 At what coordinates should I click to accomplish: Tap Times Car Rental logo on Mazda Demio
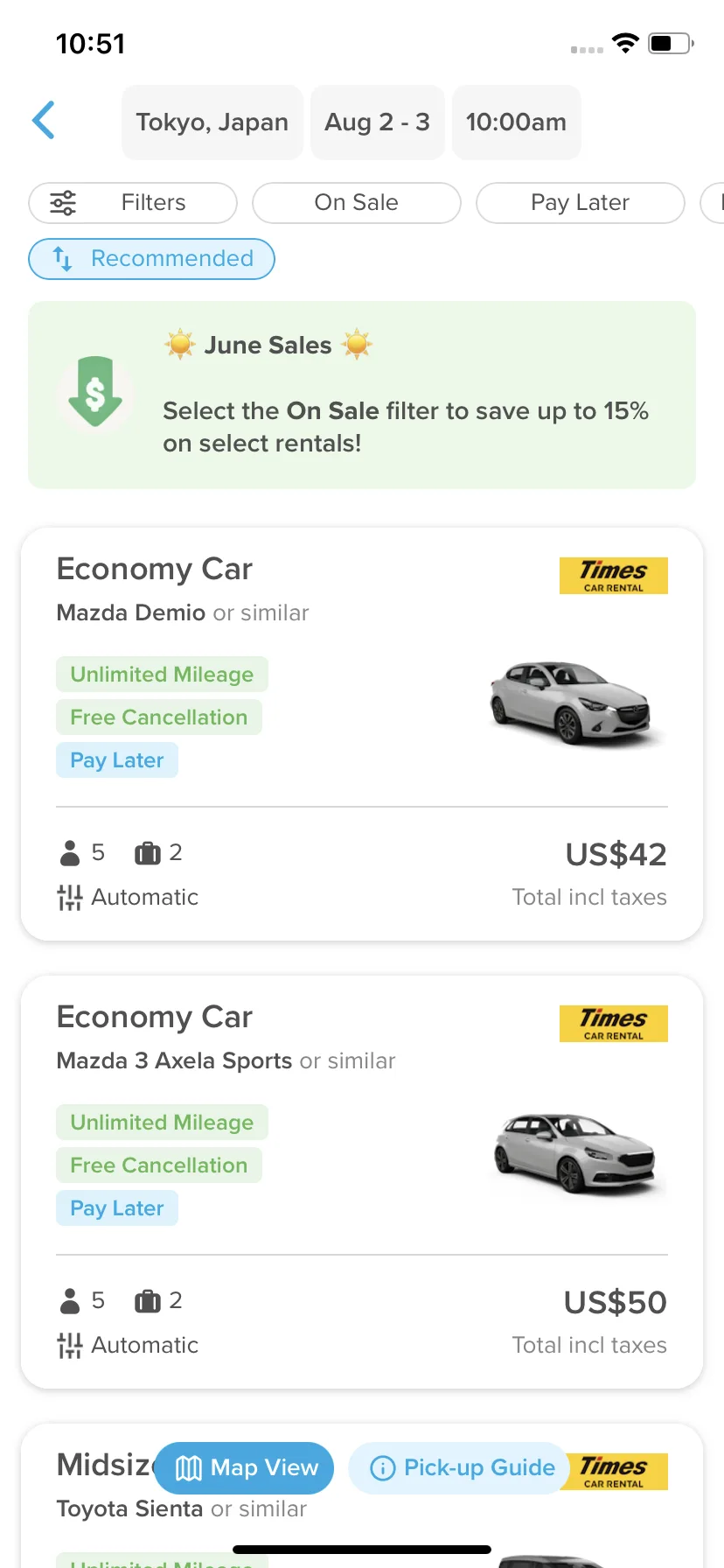(x=614, y=576)
